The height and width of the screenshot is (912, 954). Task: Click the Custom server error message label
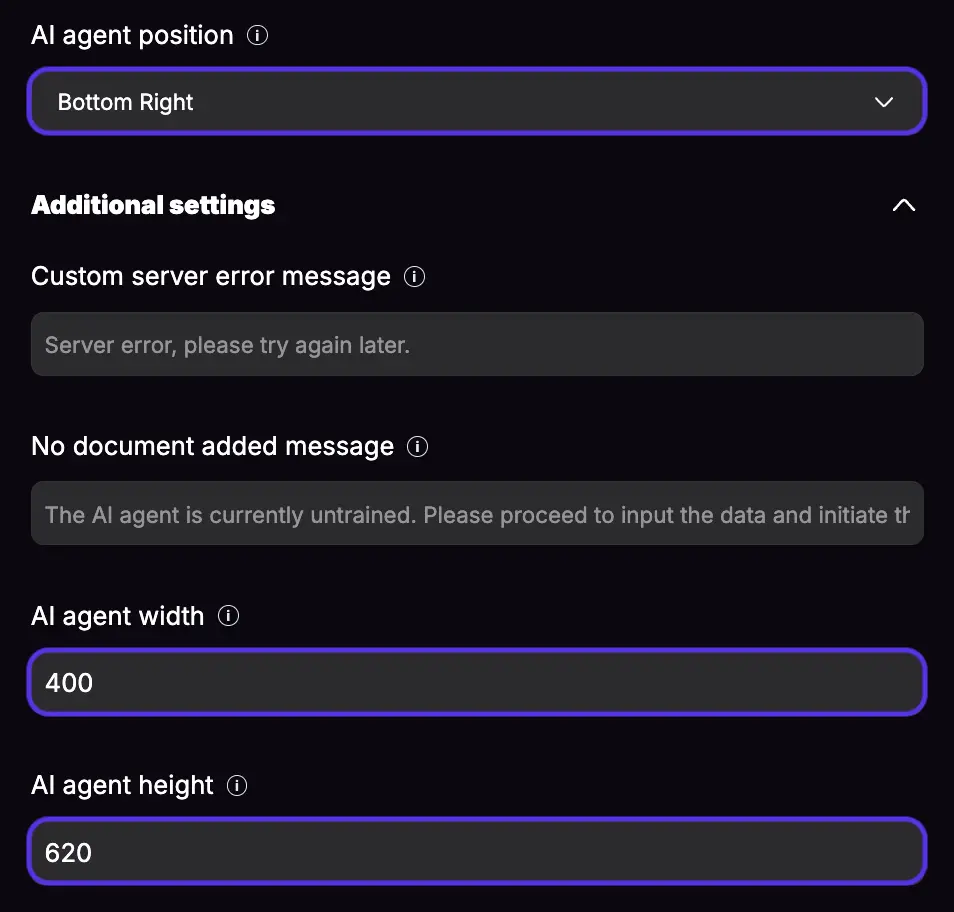point(211,276)
